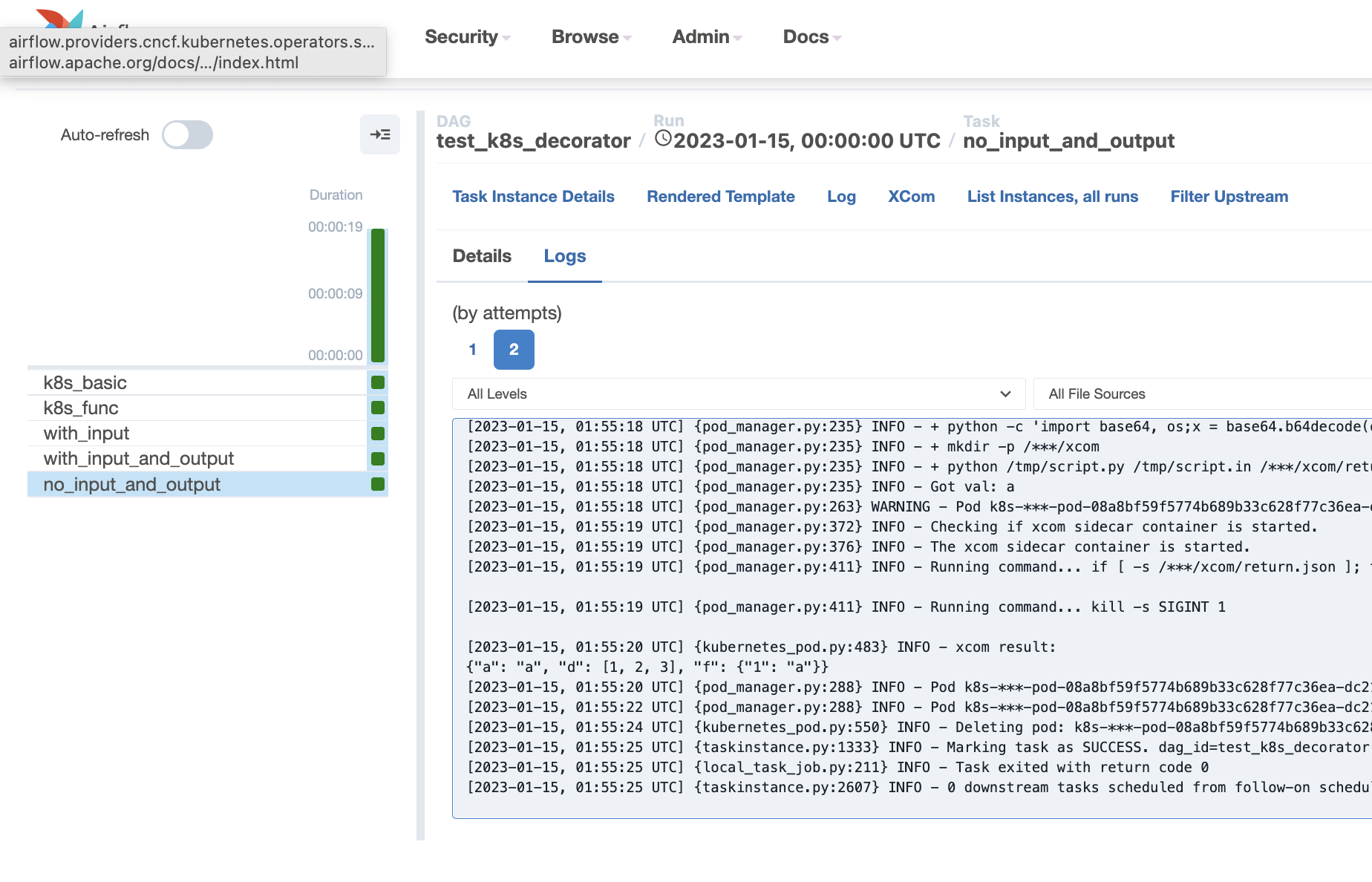Click the 'Got val: a' log line

740,486
